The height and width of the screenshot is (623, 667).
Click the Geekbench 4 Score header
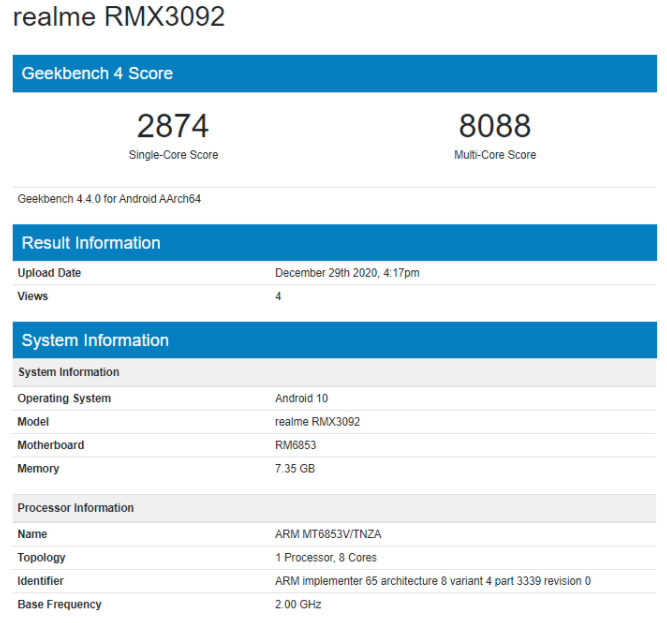(x=97, y=73)
